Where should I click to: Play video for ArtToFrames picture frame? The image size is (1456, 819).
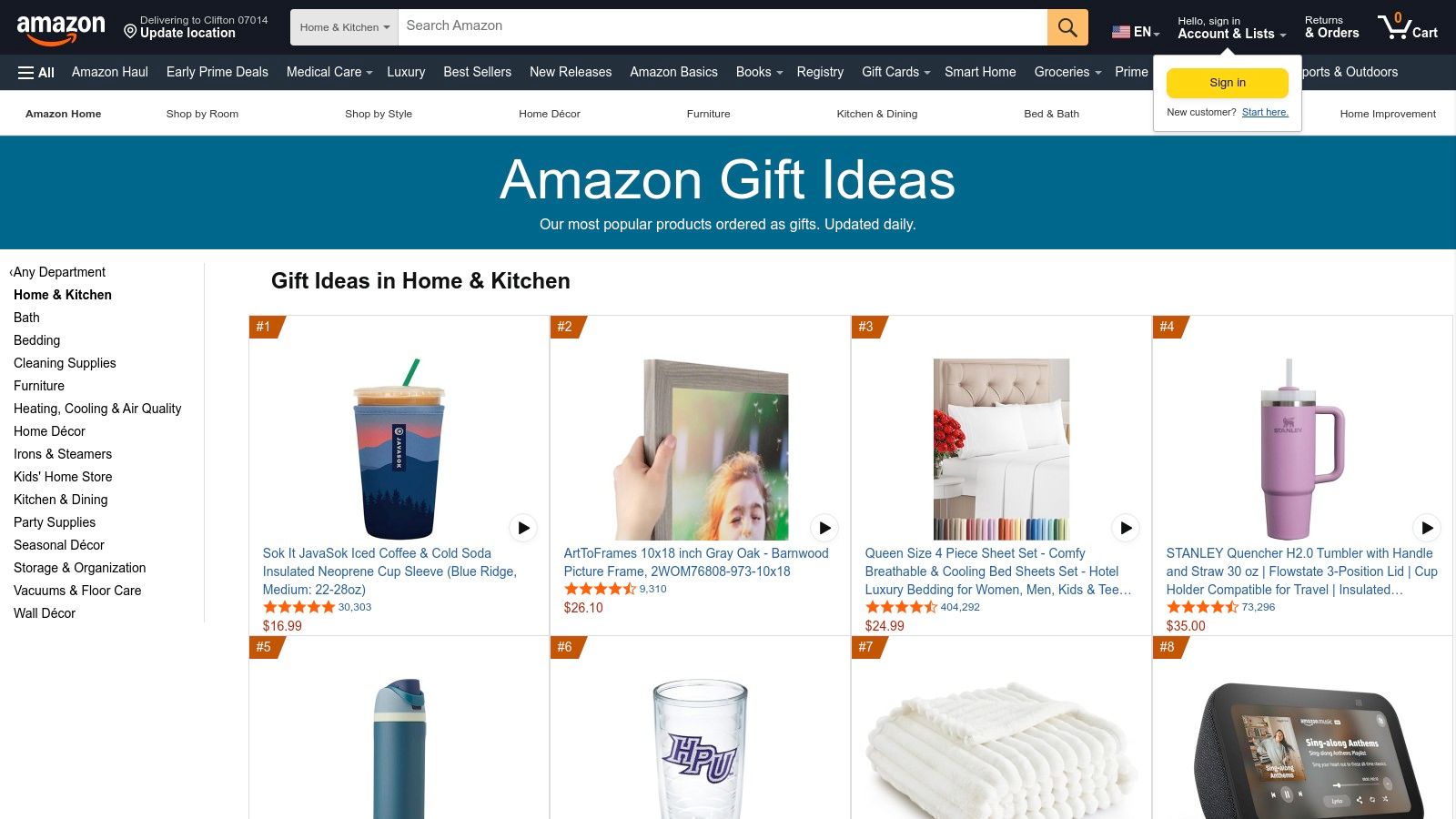tap(824, 528)
